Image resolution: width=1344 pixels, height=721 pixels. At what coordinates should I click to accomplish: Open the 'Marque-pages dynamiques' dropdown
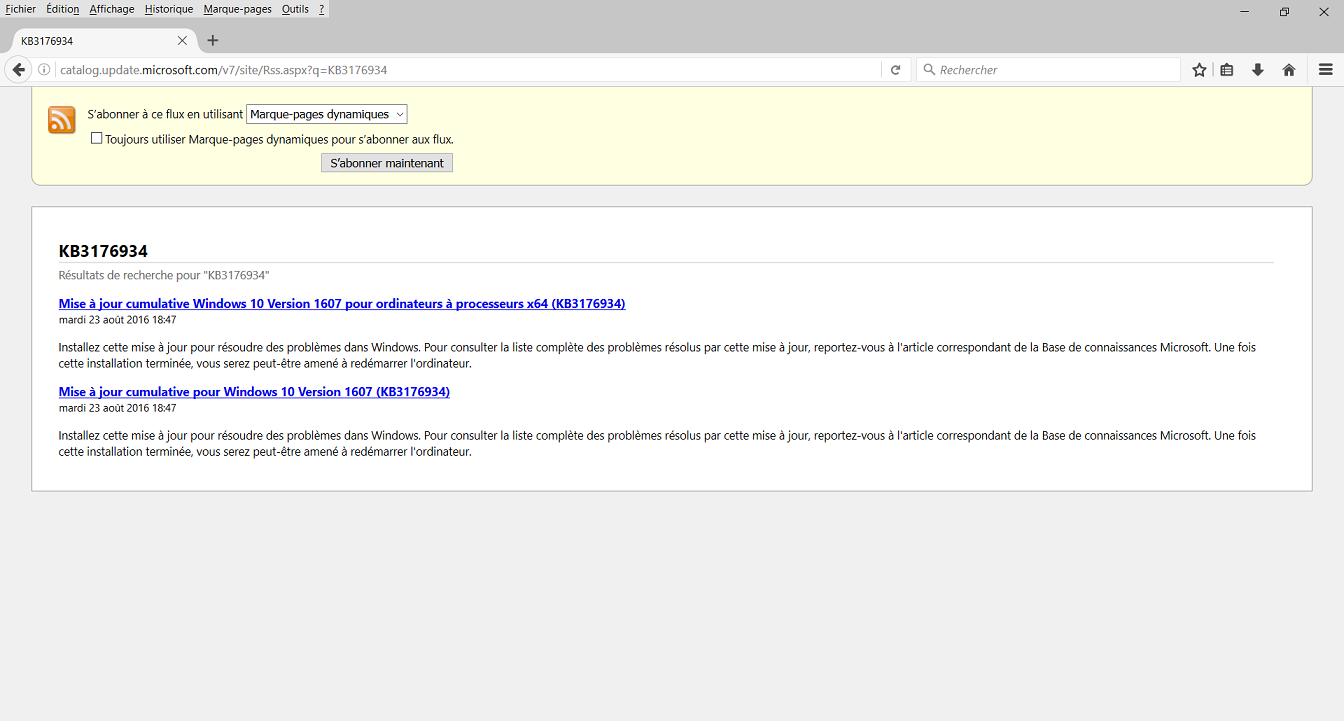326,114
